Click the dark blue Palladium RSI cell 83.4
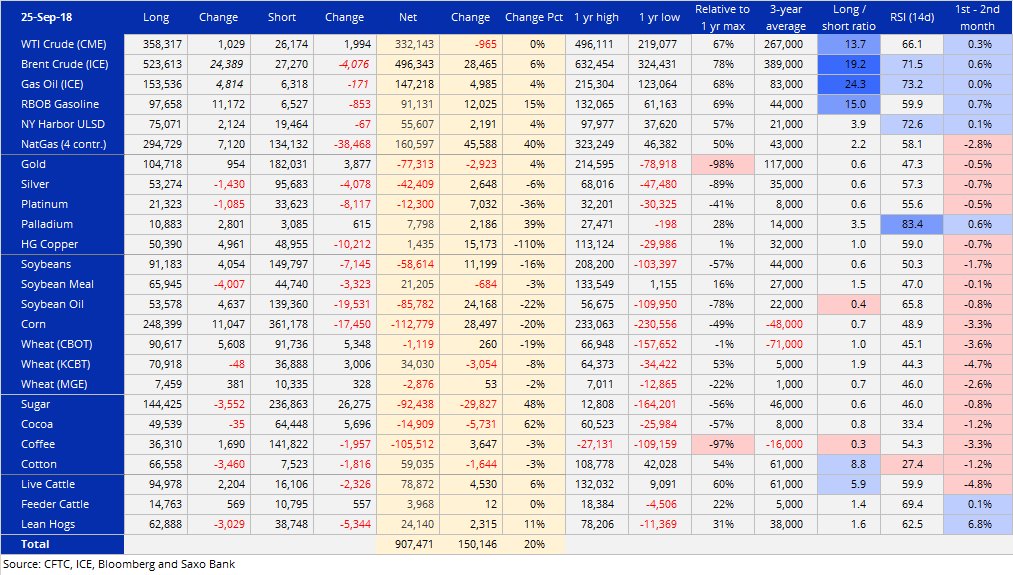Image resolution: width=1013 pixels, height=575 pixels. coord(911,224)
